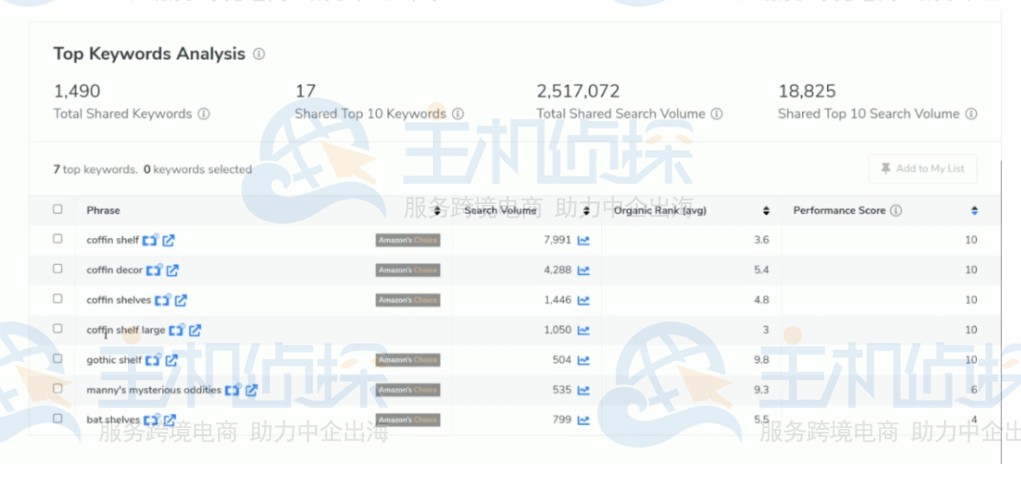Image resolution: width=1021 pixels, height=483 pixels.
Task: Open external link icon for coffin shelf
Action: 169,240
